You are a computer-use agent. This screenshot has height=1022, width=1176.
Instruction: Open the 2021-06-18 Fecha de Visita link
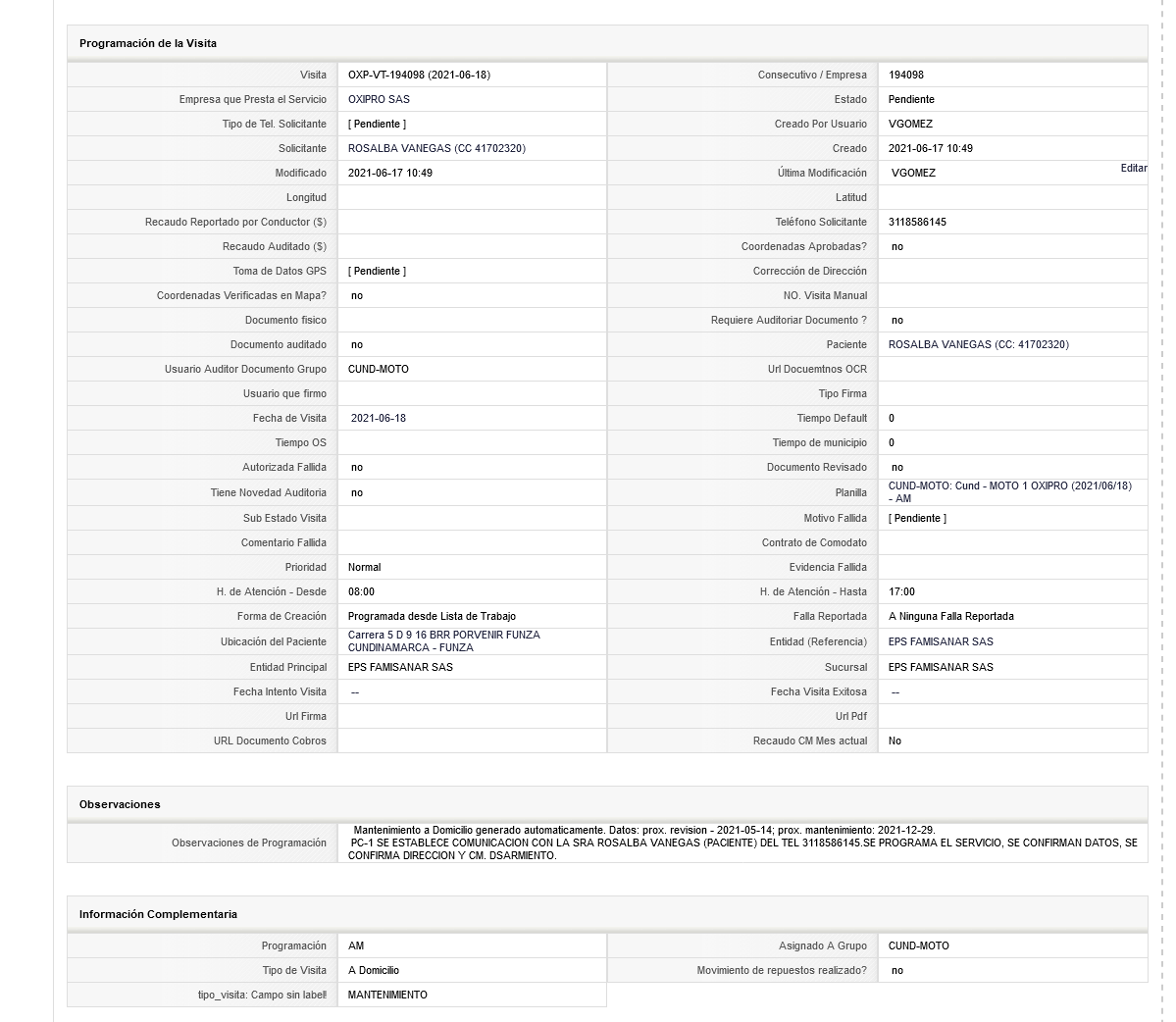click(378, 419)
